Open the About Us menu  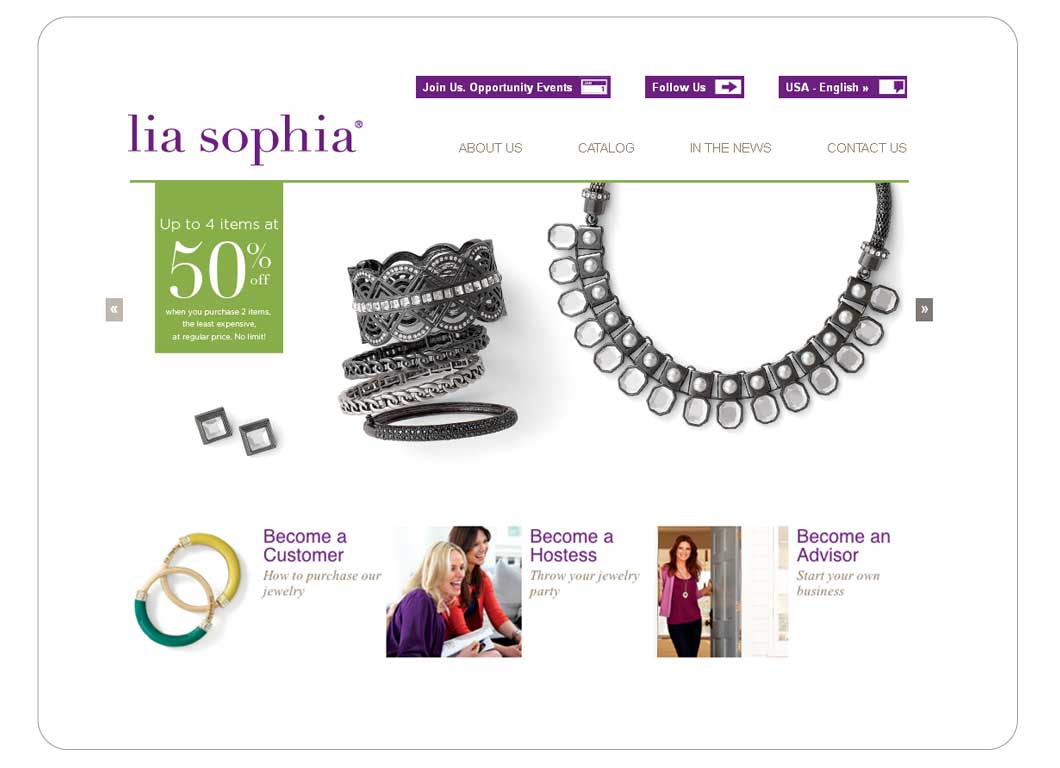click(x=490, y=148)
